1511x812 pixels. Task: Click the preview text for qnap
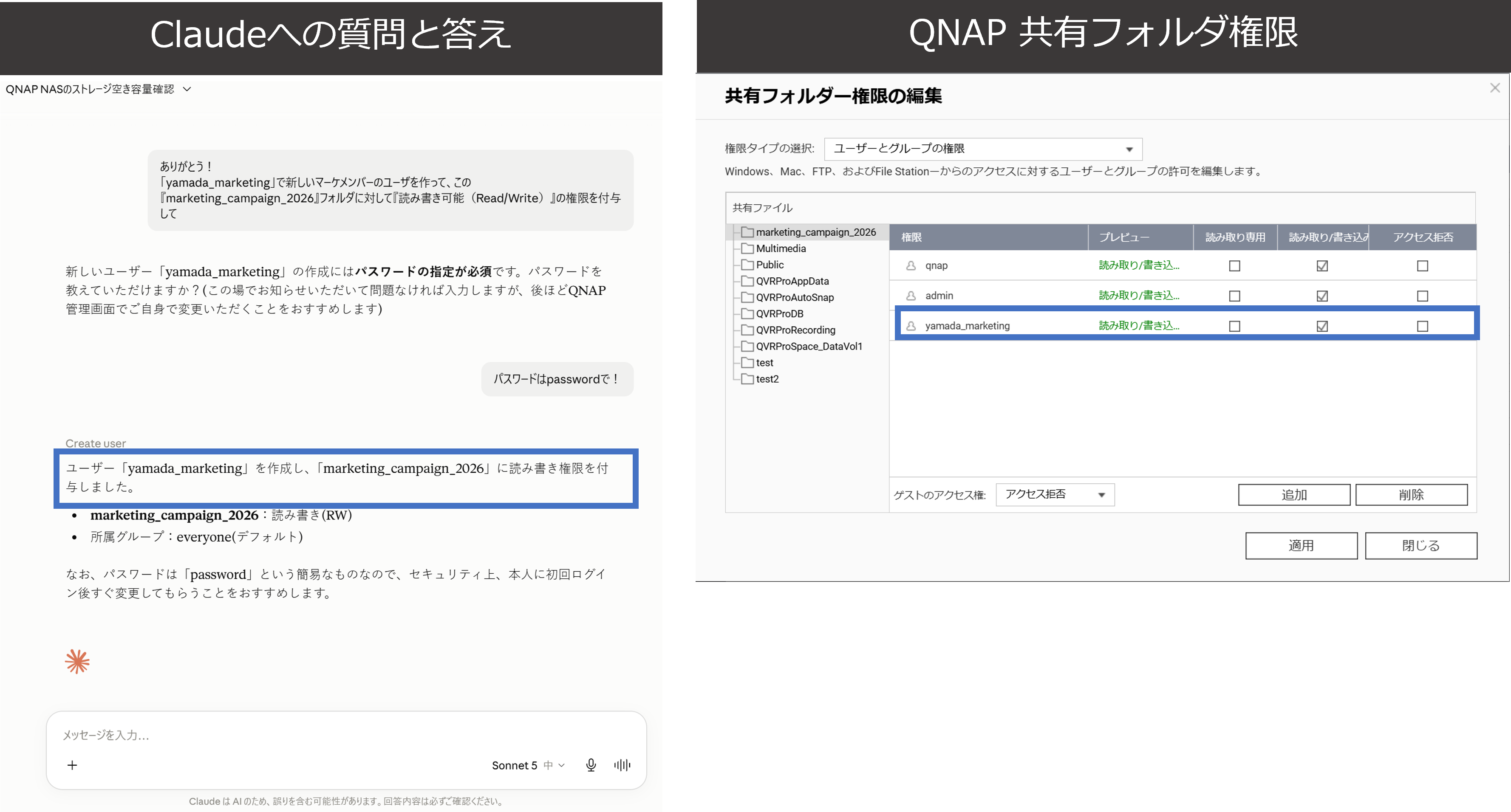click(1138, 265)
